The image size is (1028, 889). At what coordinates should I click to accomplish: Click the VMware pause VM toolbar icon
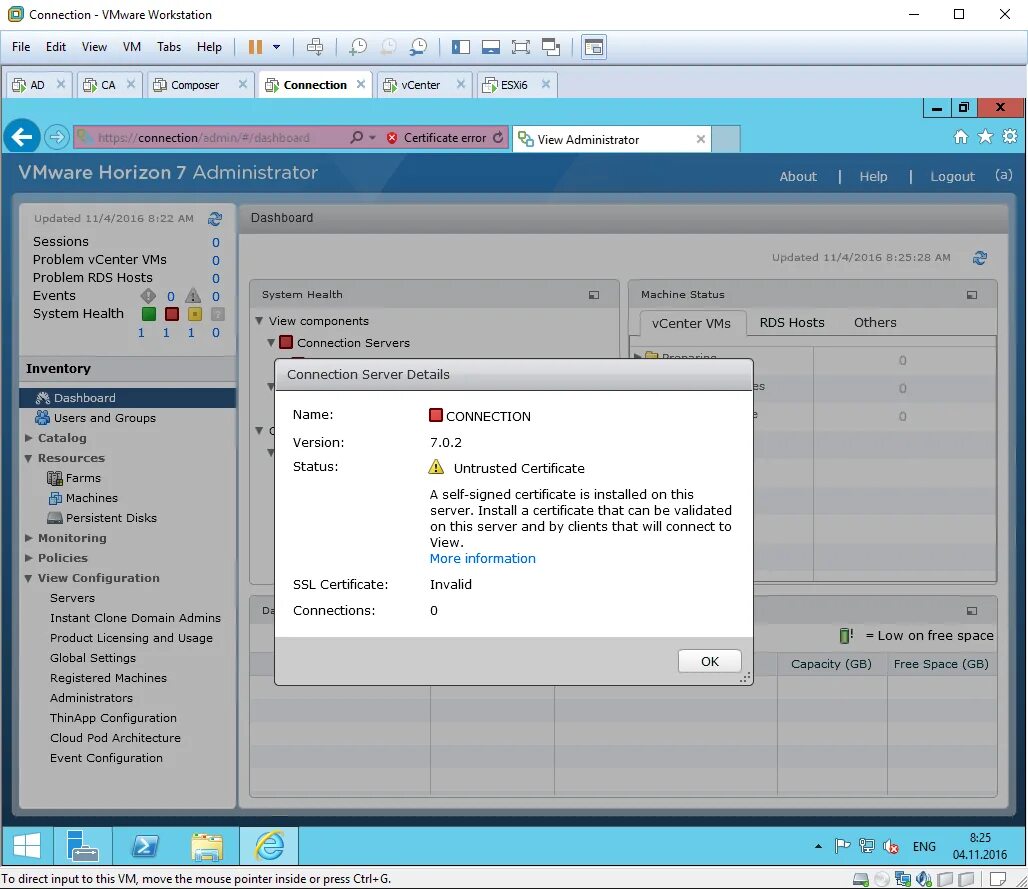[255, 47]
